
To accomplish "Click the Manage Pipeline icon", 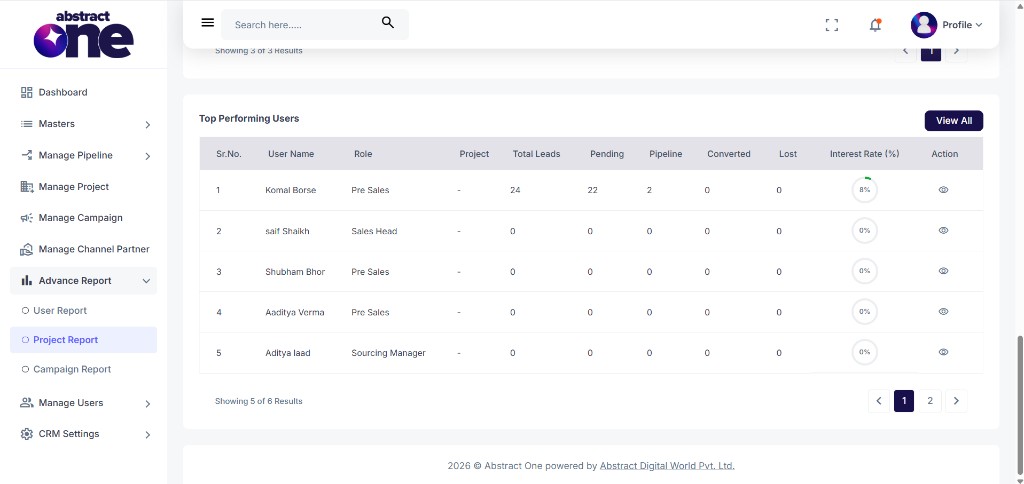I will 27,155.
